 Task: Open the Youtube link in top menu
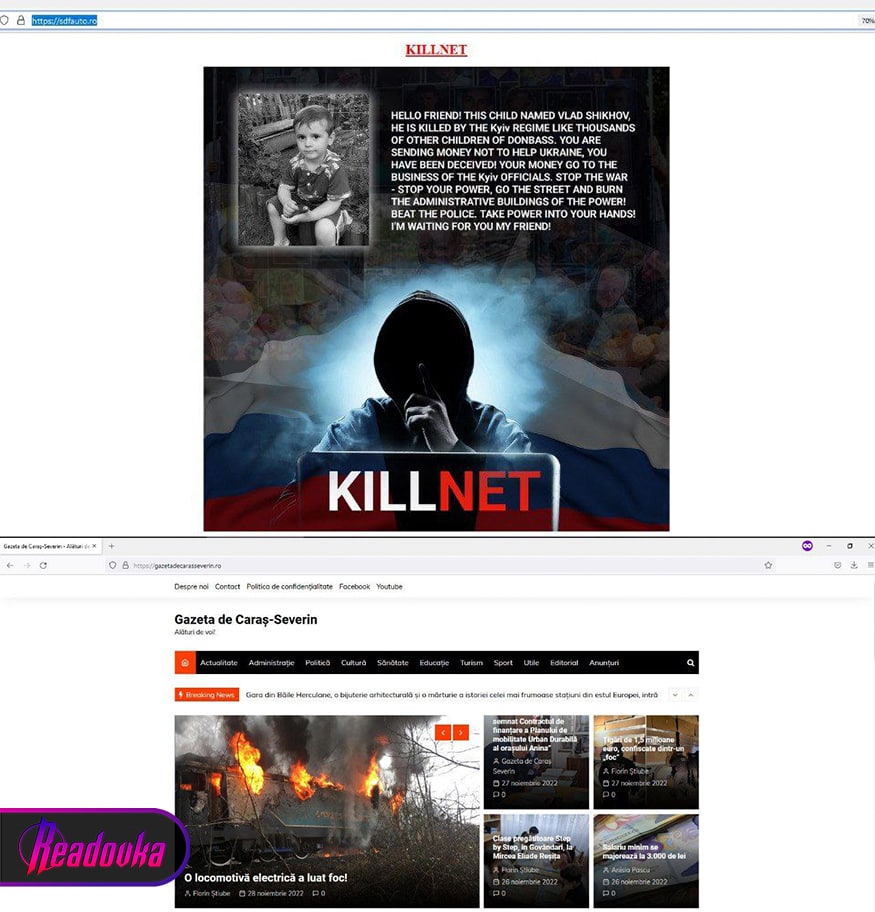coord(389,586)
